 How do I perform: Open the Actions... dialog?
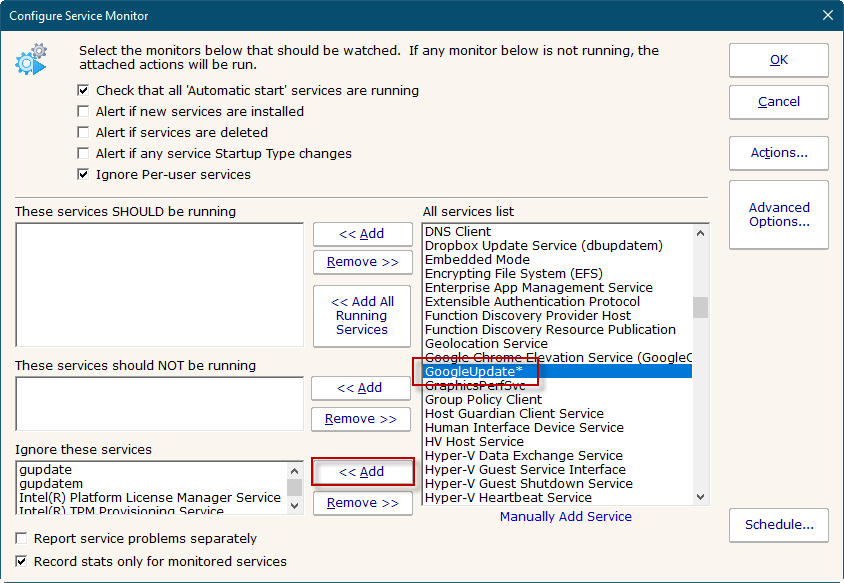778,153
